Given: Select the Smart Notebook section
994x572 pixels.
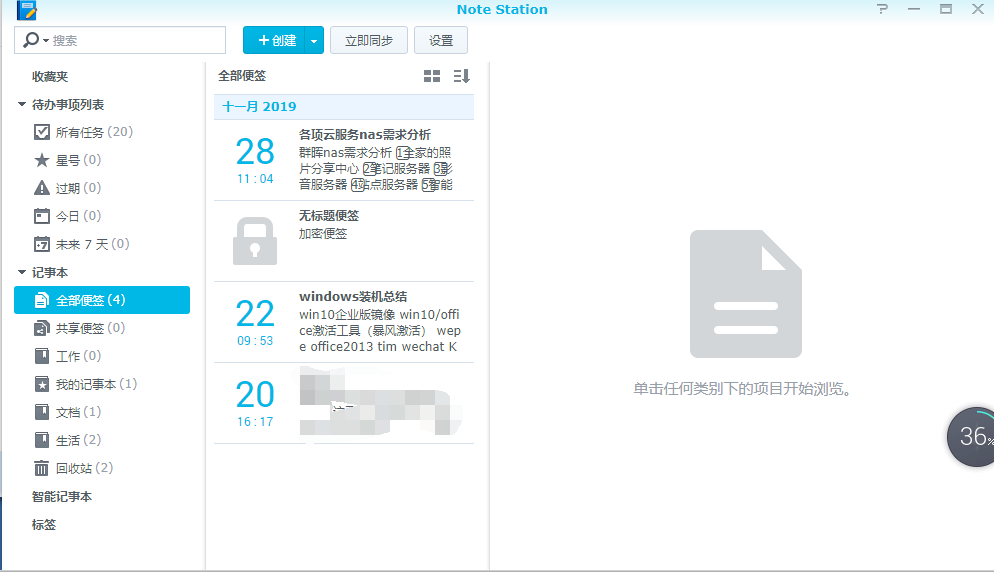Looking at the screenshot, I should tap(62, 496).
